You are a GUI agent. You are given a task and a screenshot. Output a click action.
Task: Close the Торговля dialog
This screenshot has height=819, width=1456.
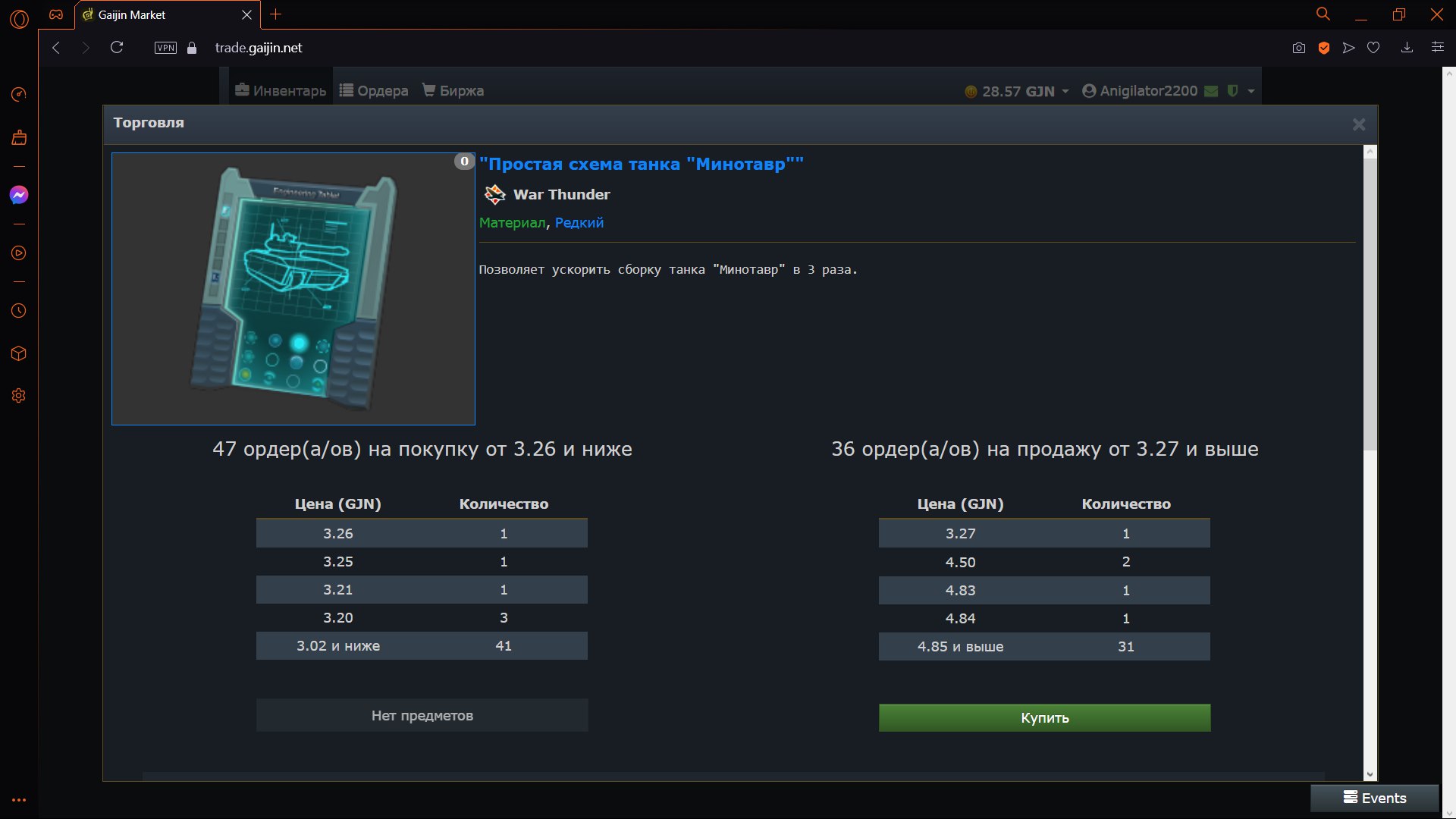pos(1359,124)
